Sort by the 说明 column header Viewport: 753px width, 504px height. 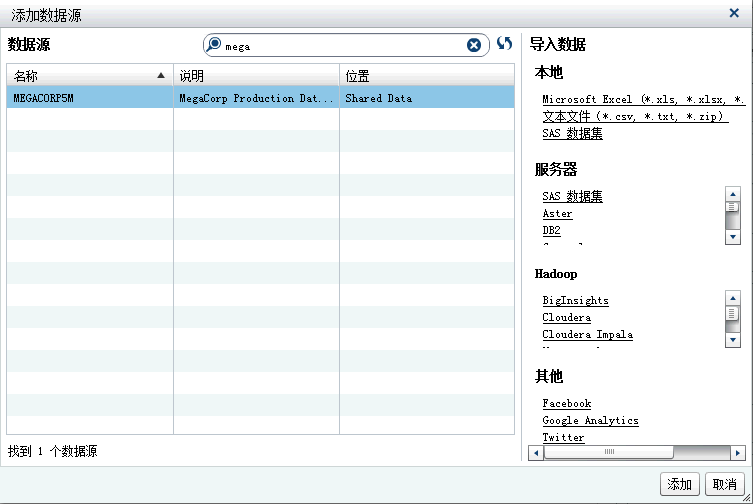(256, 75)
